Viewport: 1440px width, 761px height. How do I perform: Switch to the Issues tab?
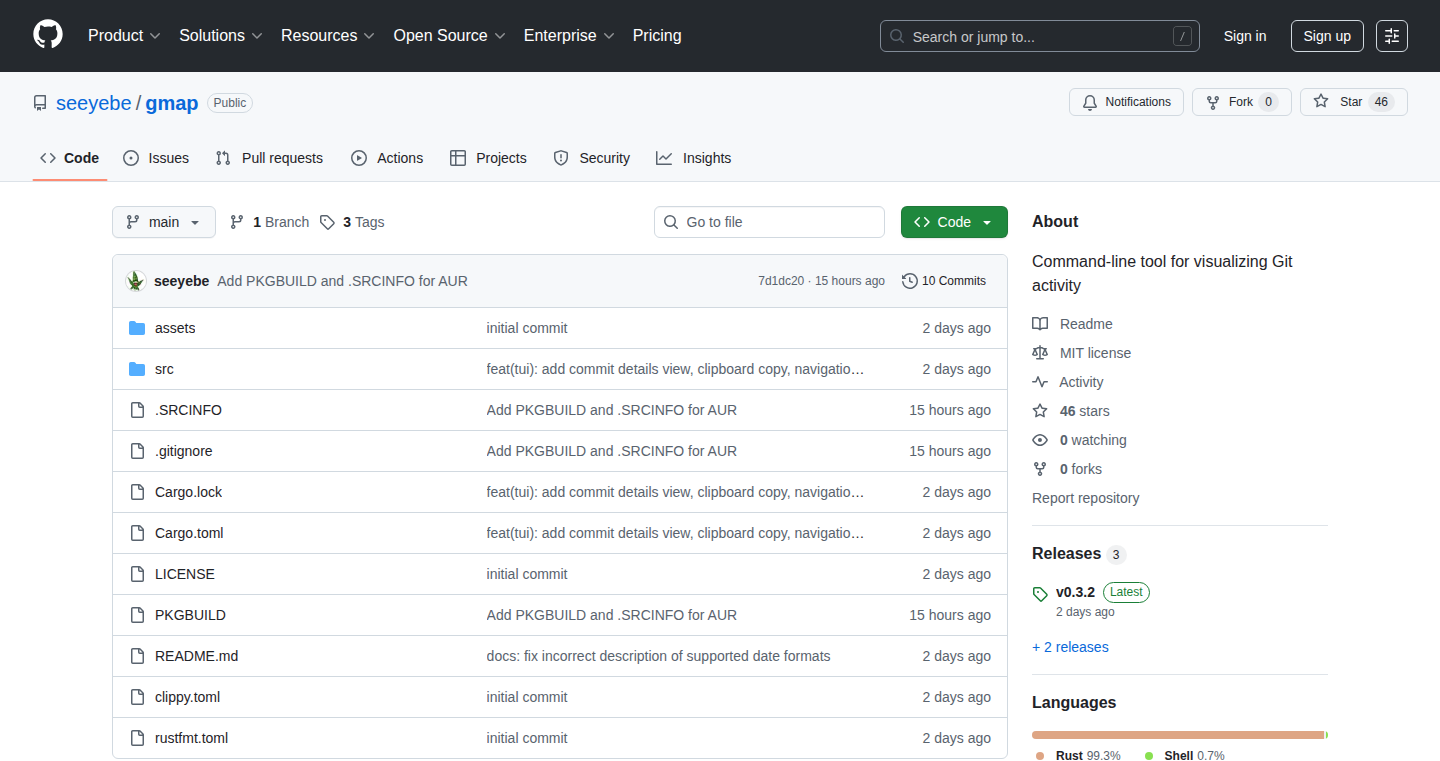[x=156, y=158]
